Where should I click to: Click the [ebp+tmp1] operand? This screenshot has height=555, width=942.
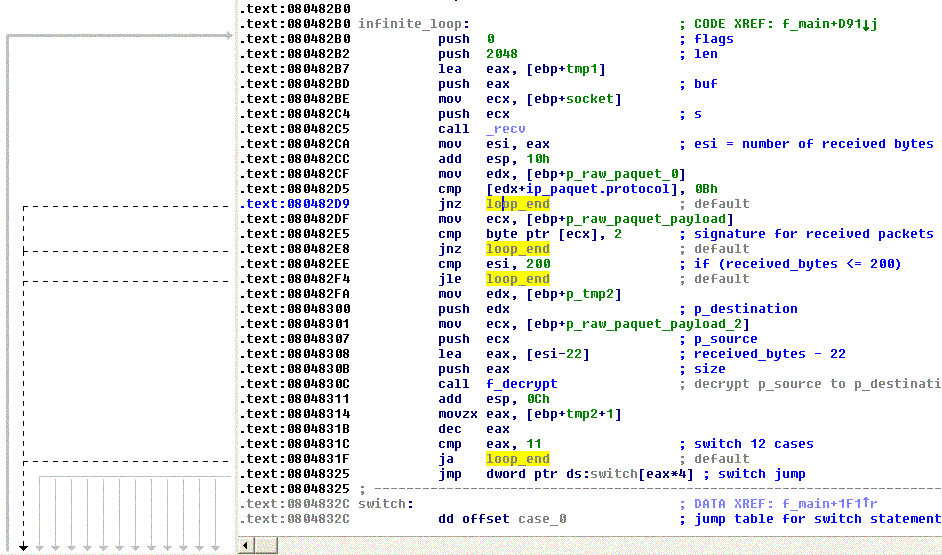click(566, 69)
